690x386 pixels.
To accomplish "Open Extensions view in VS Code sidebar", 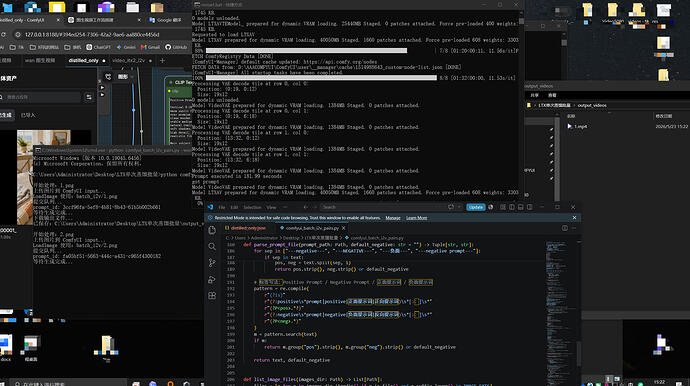I will pyautogui.click(x=212, y=295).
